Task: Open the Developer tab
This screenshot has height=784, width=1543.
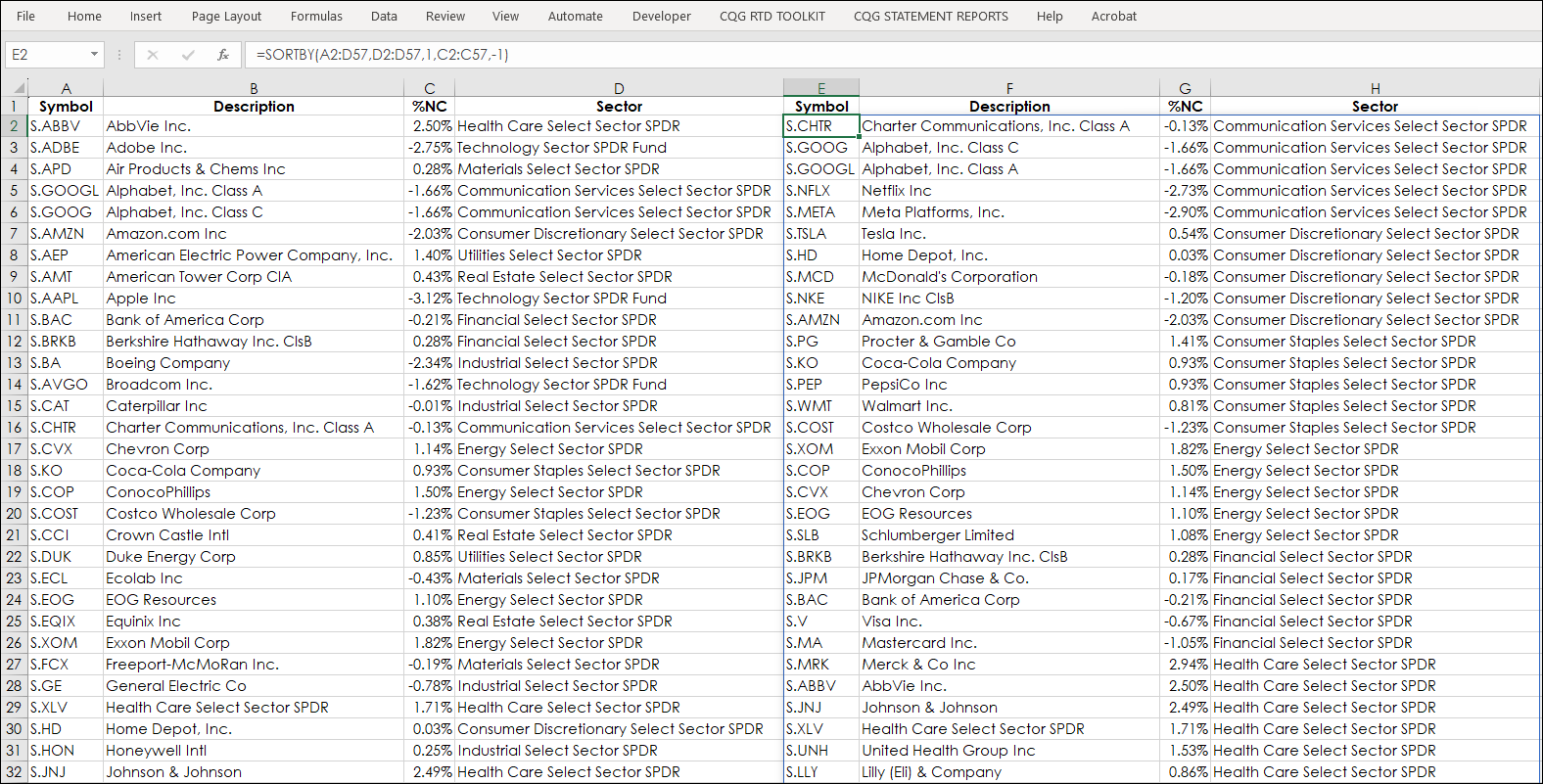Action: click(662, 16)
